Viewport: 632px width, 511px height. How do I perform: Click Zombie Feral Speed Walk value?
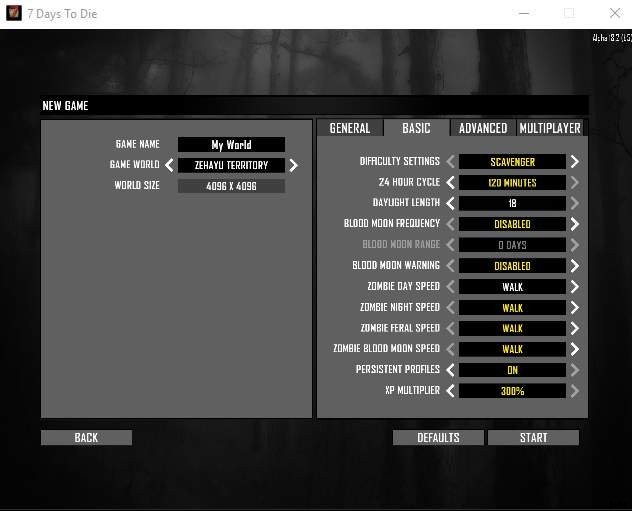tap(512, 328)
